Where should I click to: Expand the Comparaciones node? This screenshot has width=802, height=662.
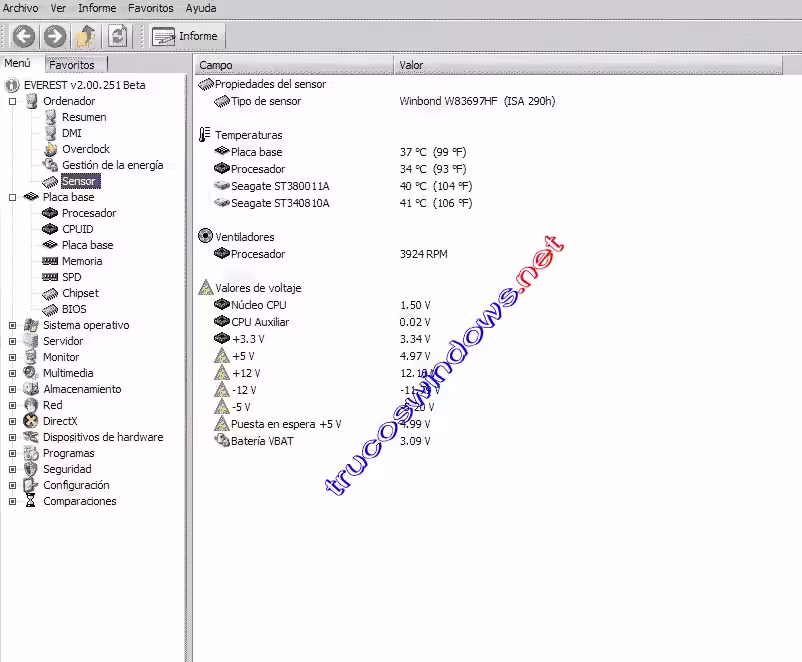12,502
